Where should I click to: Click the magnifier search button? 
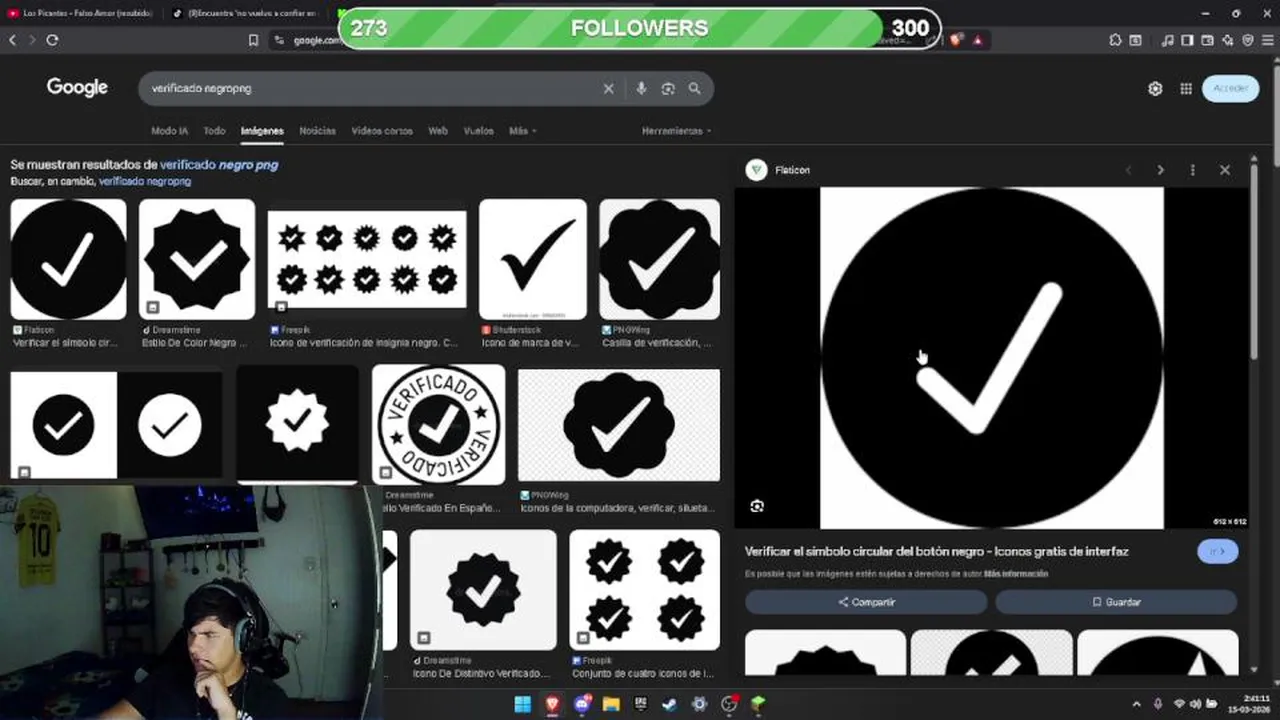point(695,88)
